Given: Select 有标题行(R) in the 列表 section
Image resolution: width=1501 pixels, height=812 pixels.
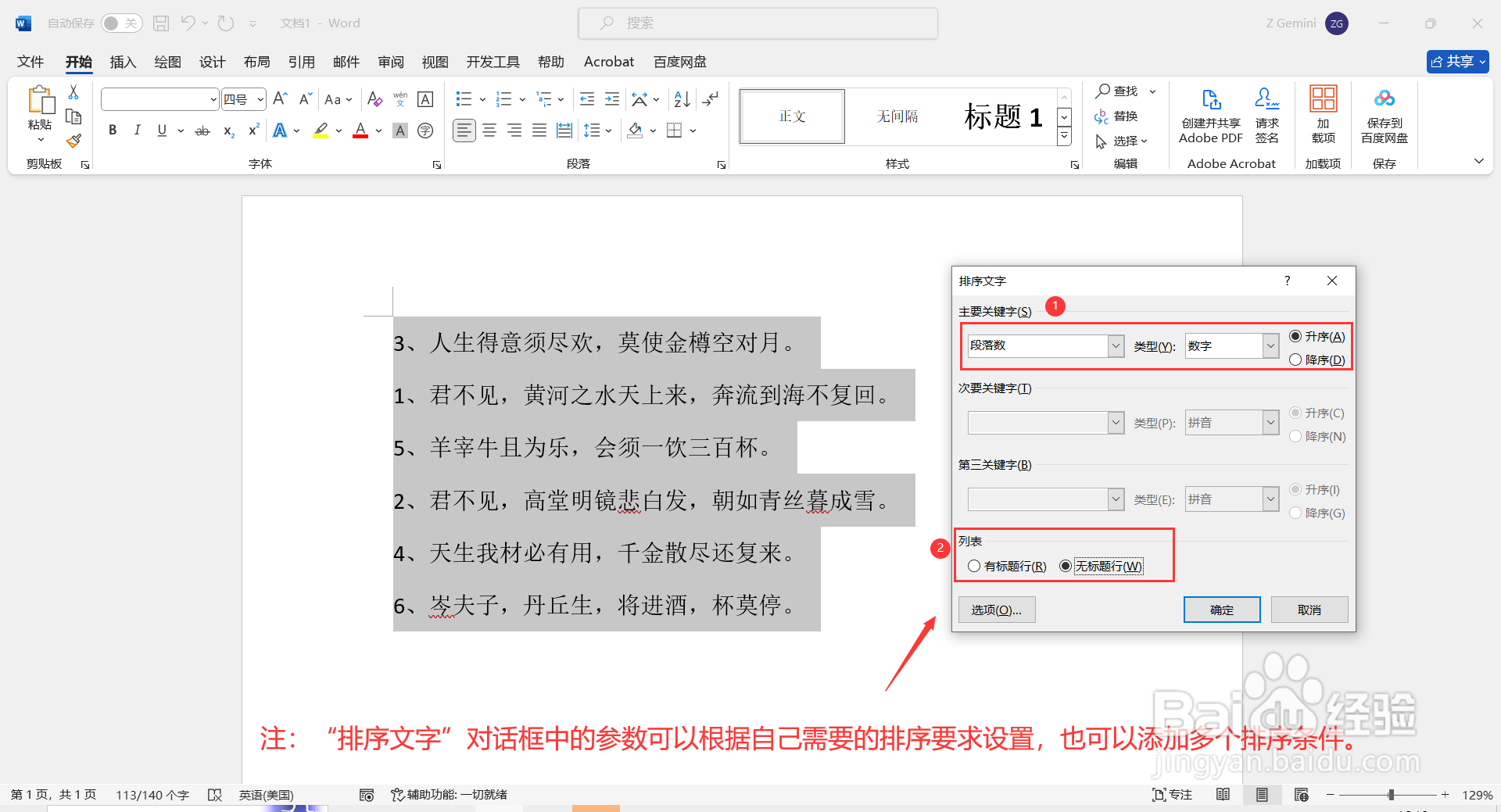Looking at the screenshot, I should pyautogui.click(x=974, y=566).
